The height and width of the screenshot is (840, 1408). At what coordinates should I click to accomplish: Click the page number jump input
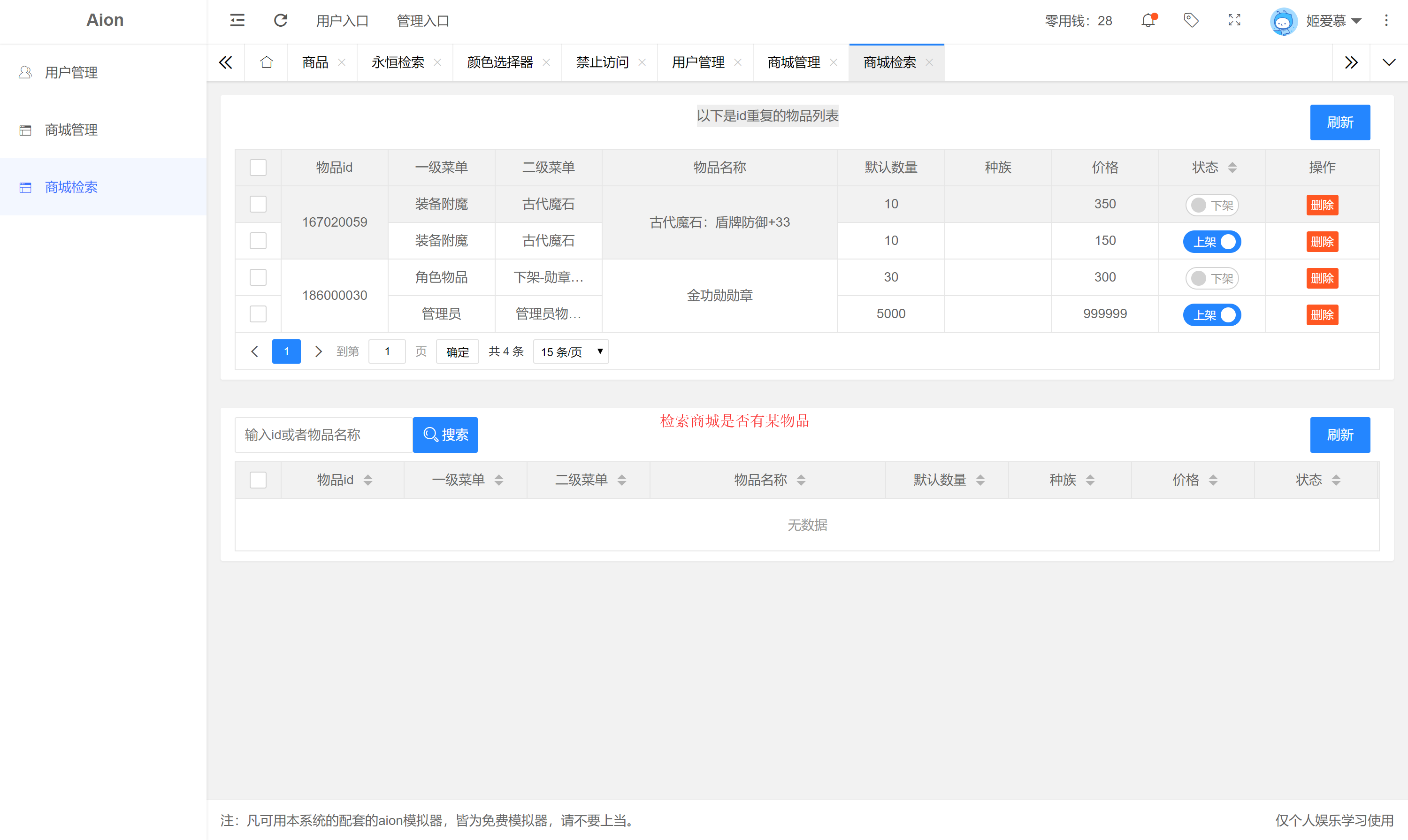pos(387,351)
